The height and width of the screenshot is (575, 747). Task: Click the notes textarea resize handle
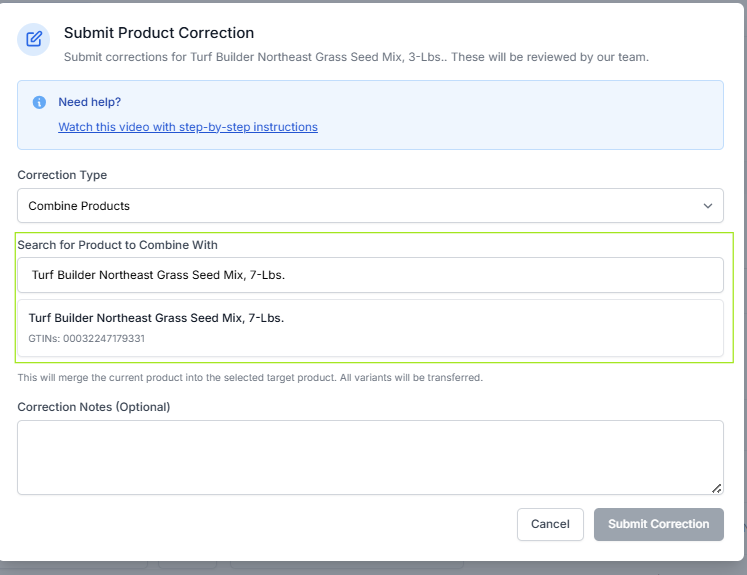(x=716, y=488)
